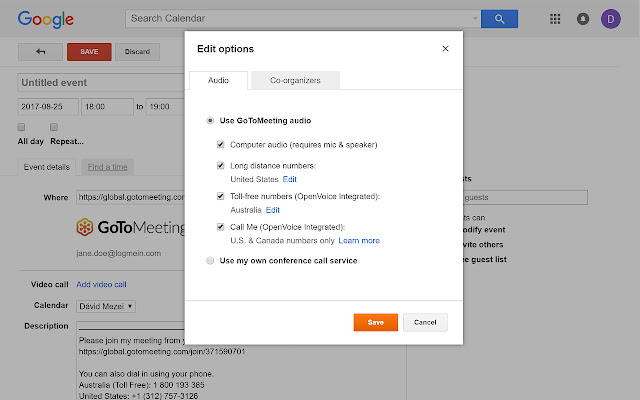Screen dimensions: 640x400
Task: Click the back arrow button
Action: pos(40,52)
